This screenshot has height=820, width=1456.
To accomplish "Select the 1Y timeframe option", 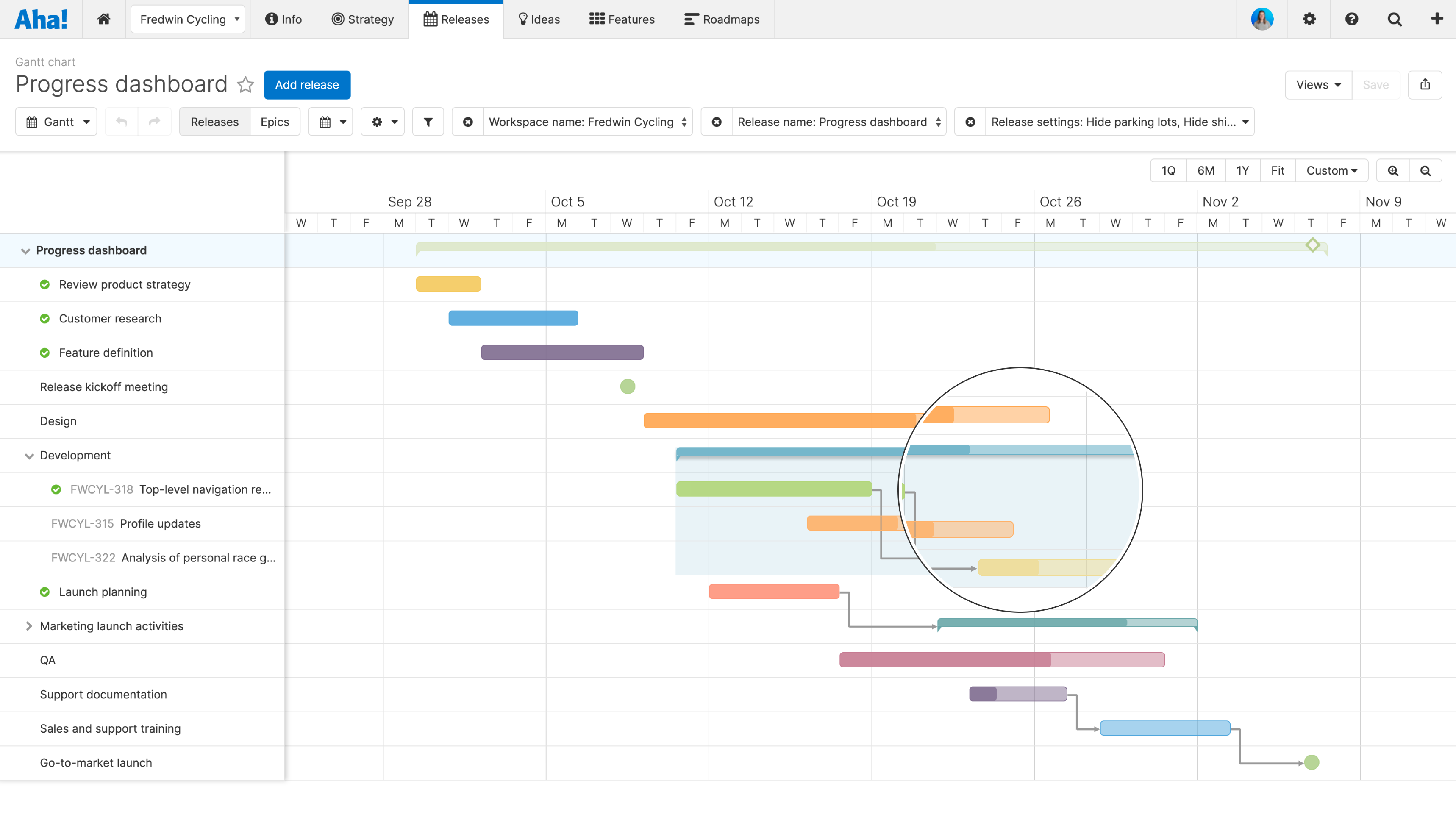I will (1242, 170).
